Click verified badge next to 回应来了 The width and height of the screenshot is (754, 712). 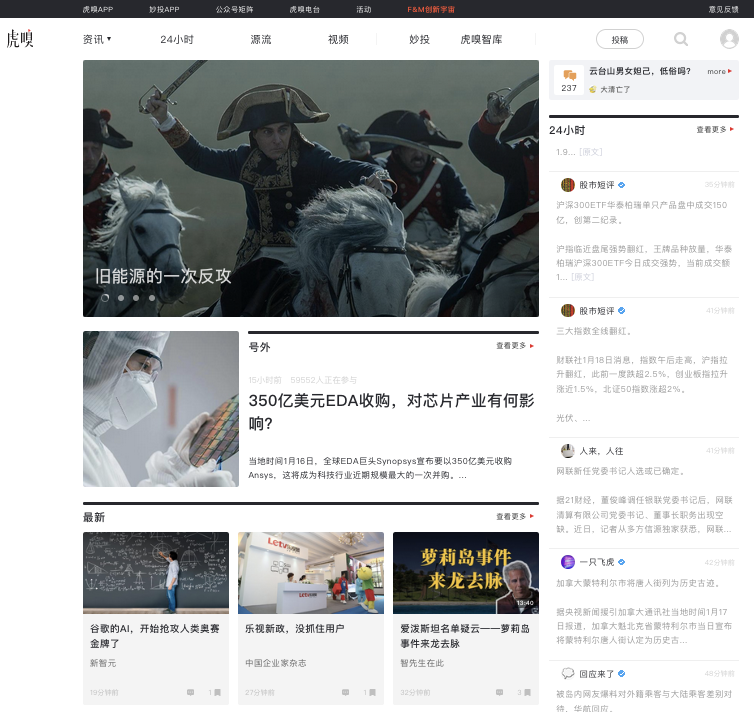pos(621,674)
